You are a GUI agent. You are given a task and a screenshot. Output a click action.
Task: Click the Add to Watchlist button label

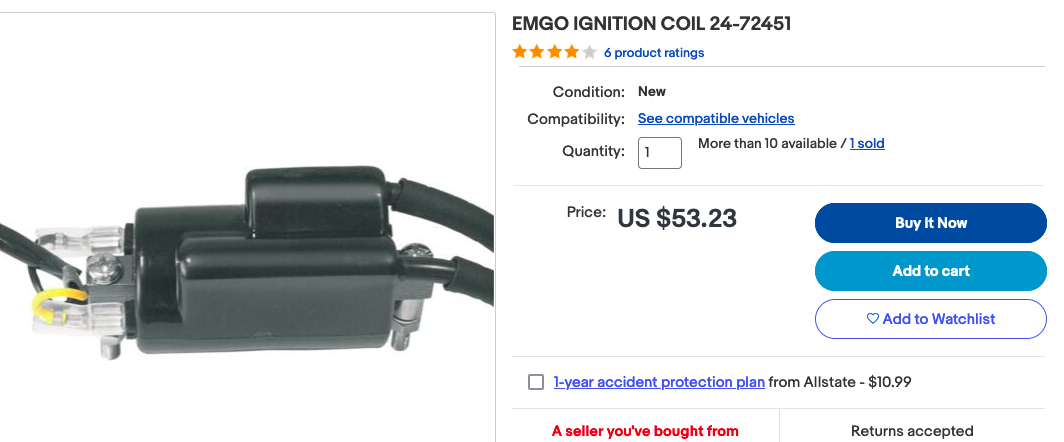[939, 319]
